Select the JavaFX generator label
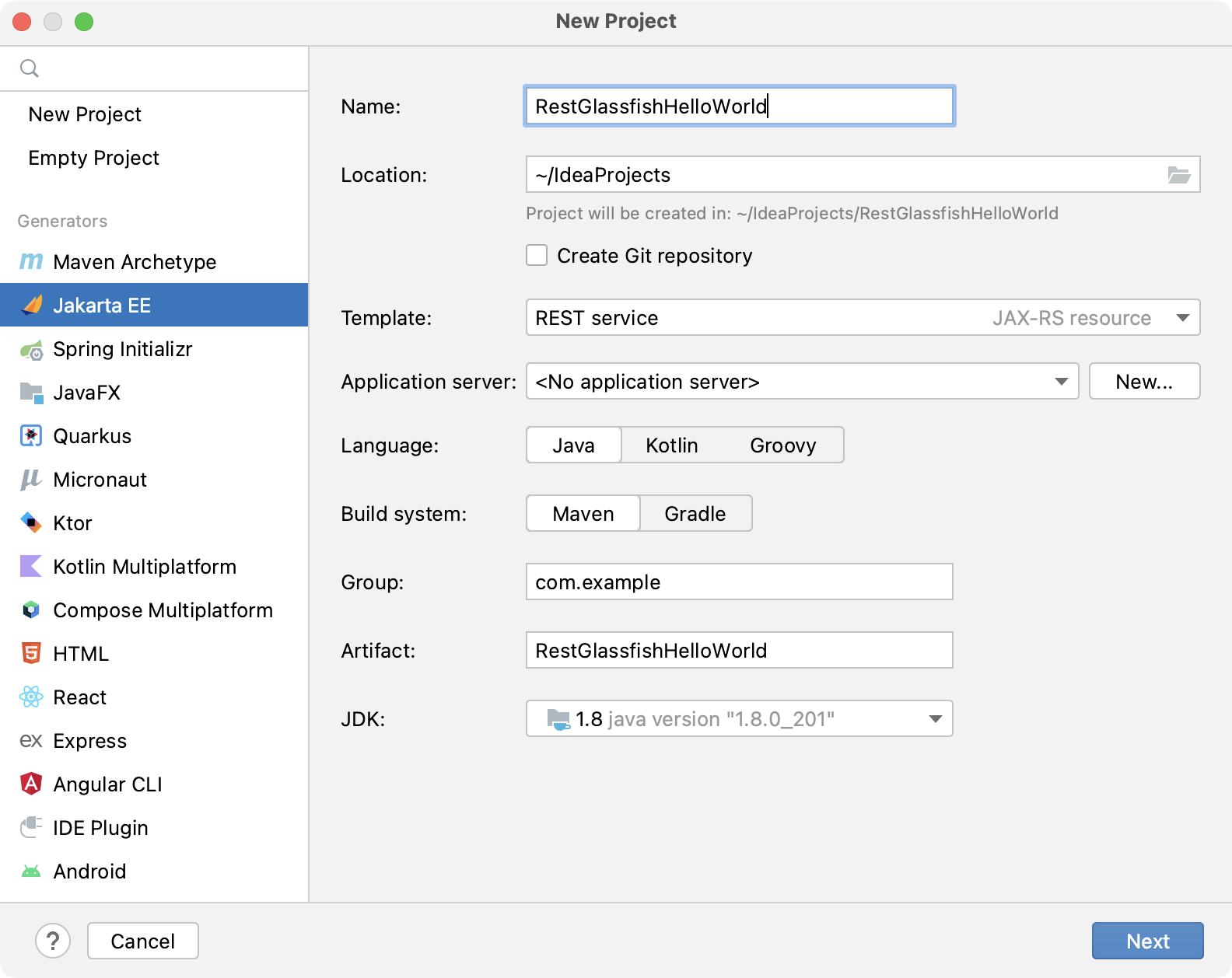This screenshot has width=1232, height=978. point(87,393)
